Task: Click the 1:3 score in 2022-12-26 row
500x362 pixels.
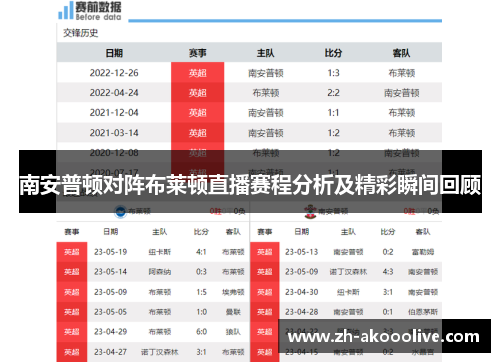Action: pos(333,73)
